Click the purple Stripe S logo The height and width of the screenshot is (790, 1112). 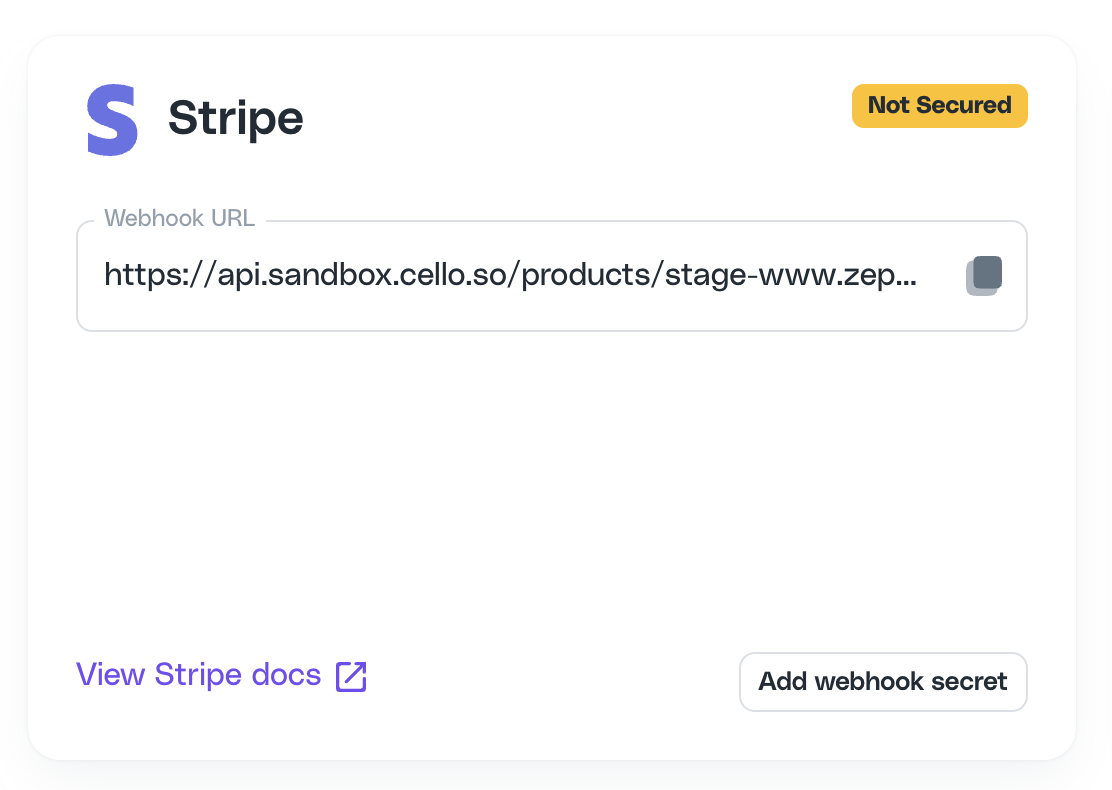112,119
